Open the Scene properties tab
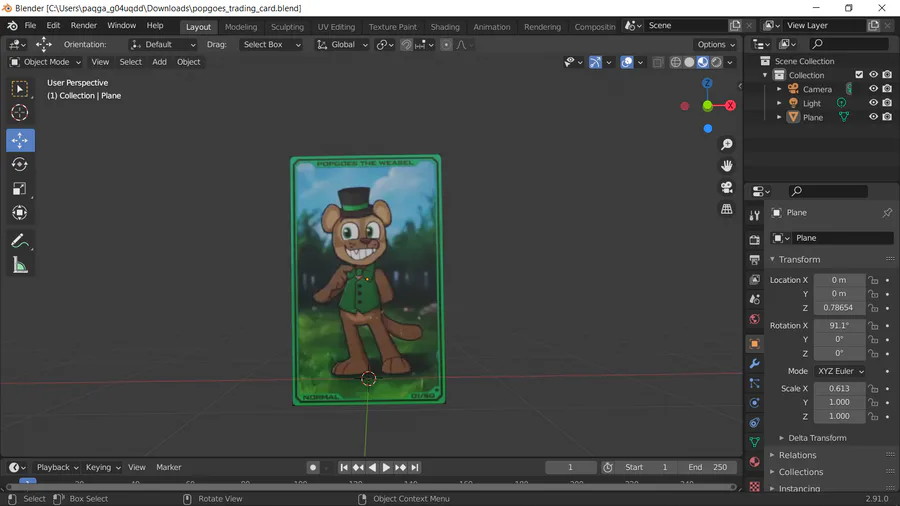Viewport: 900px width, 506px height. tap(755, 299)
